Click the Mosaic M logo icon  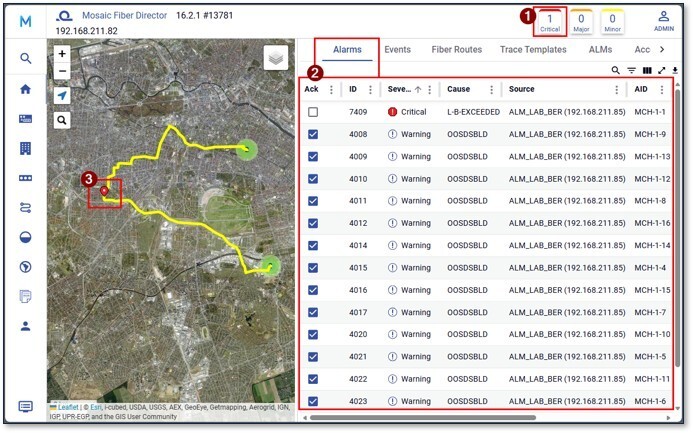tap(25, 21)
